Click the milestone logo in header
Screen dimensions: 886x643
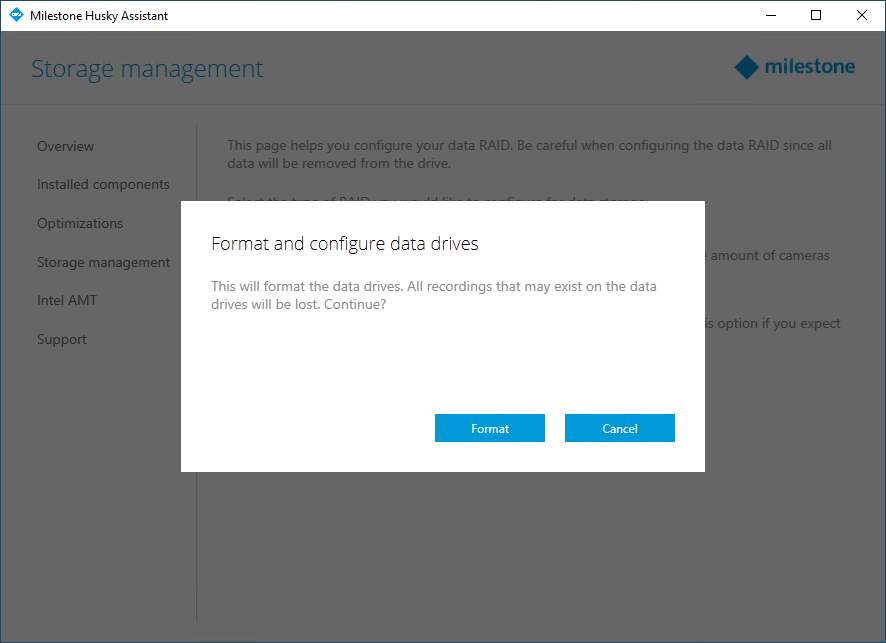tap(794, 67)
